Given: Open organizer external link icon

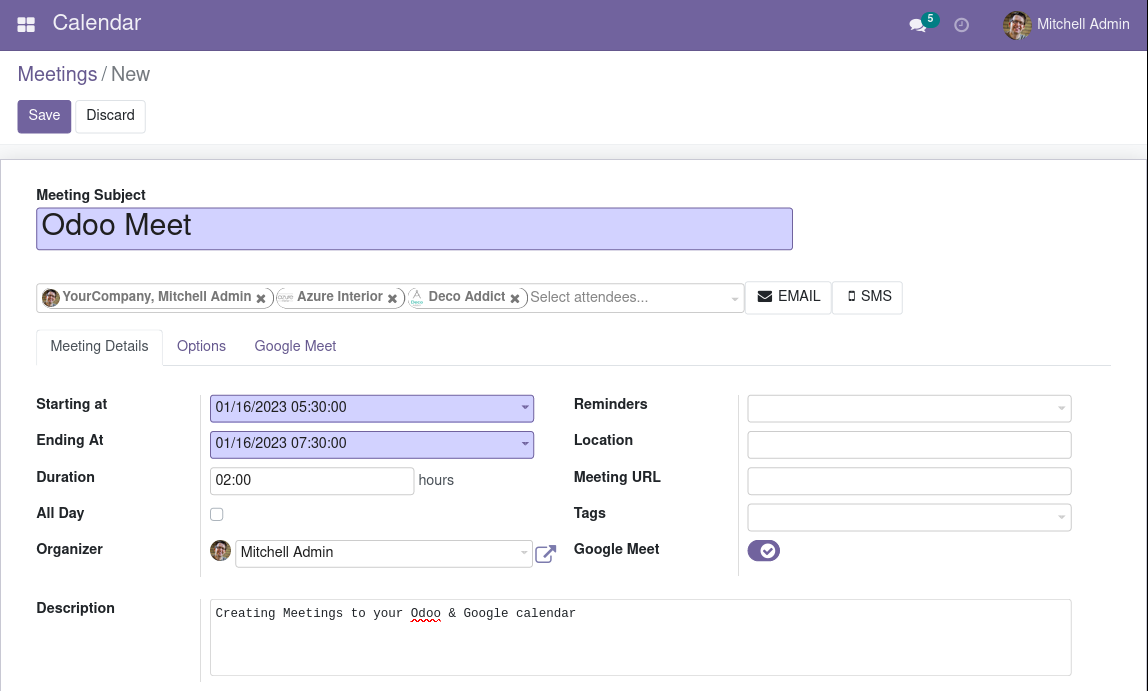Looking at the screenshot, I should [545, 554].
